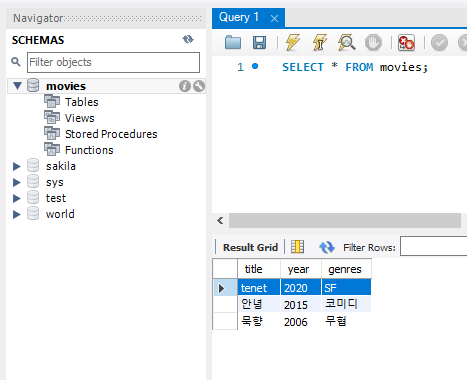Viewport: 467px width, 380px height.
Task: Select Tables under movies schema
Action: click(82, 102)
